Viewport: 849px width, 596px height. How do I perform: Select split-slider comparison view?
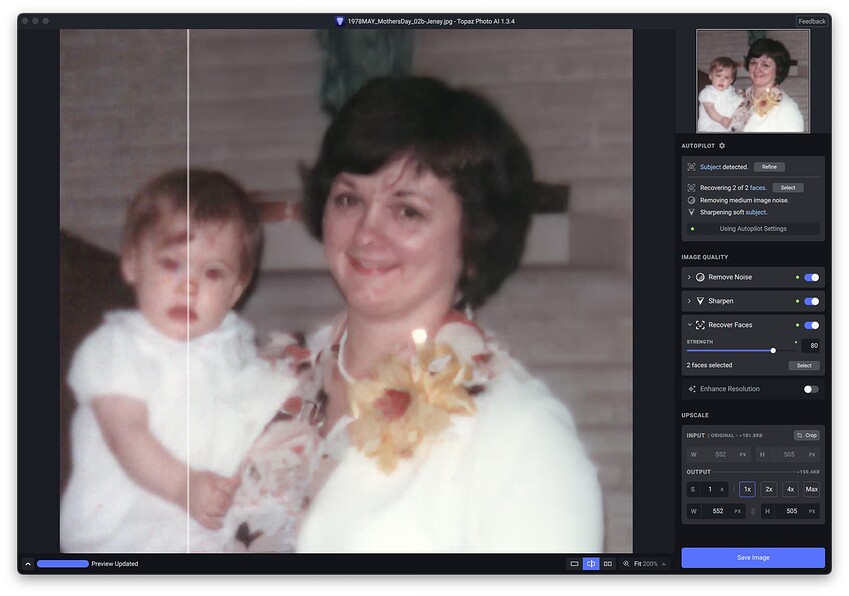[x=591, y=564]
